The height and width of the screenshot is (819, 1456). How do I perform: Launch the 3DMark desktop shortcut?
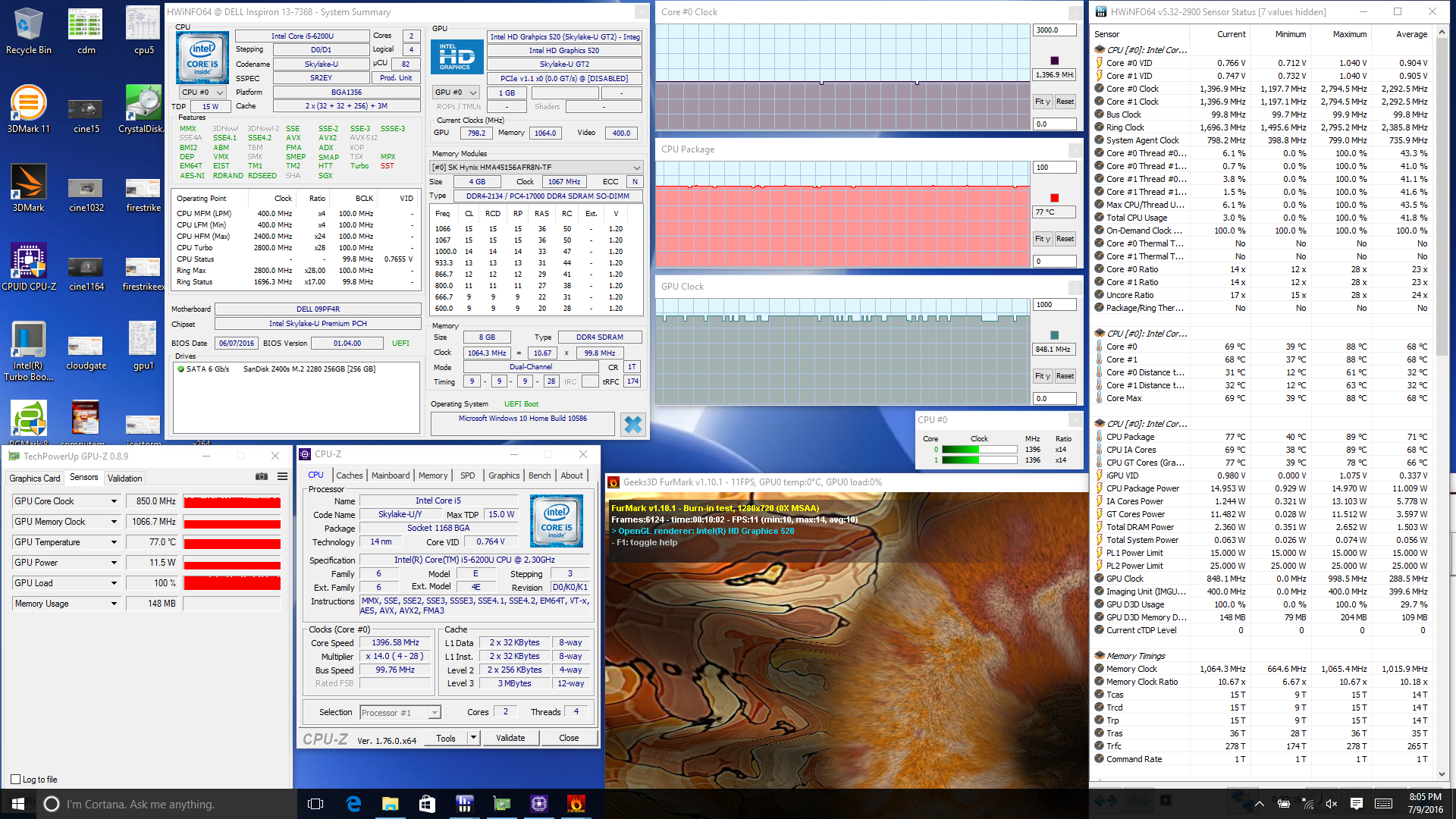click(29, 188)
